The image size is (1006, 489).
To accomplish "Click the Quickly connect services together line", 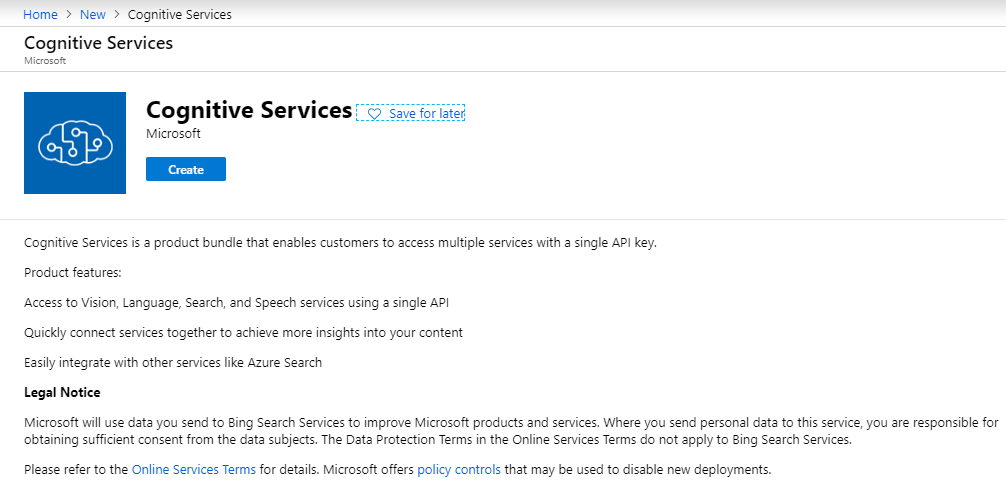I will point(243,332).
